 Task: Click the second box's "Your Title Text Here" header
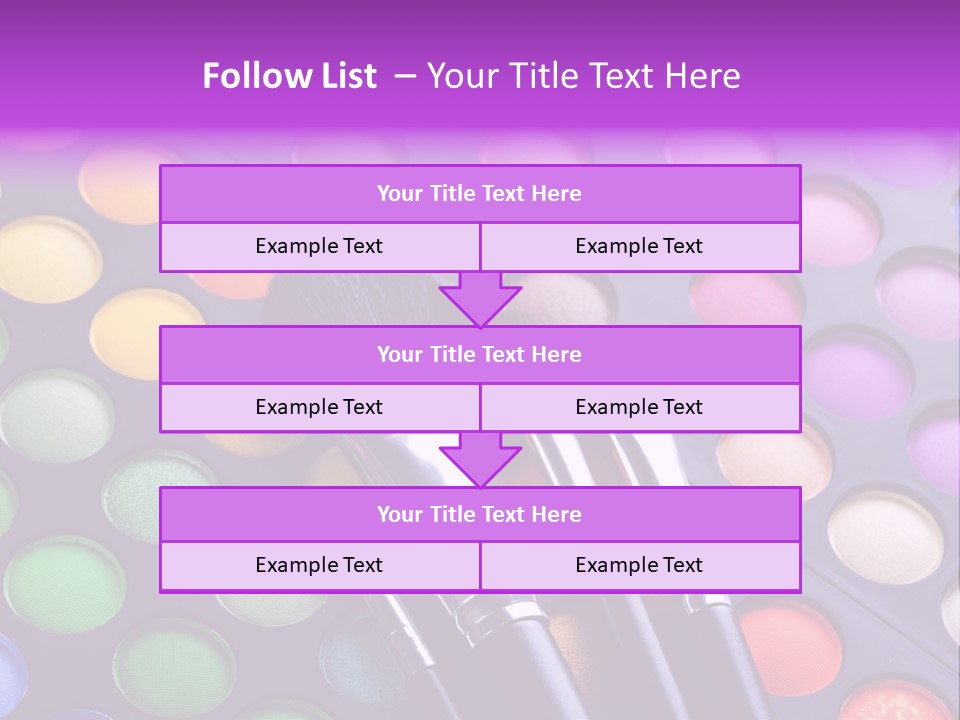pyautogui.click(x=479, y=355)
